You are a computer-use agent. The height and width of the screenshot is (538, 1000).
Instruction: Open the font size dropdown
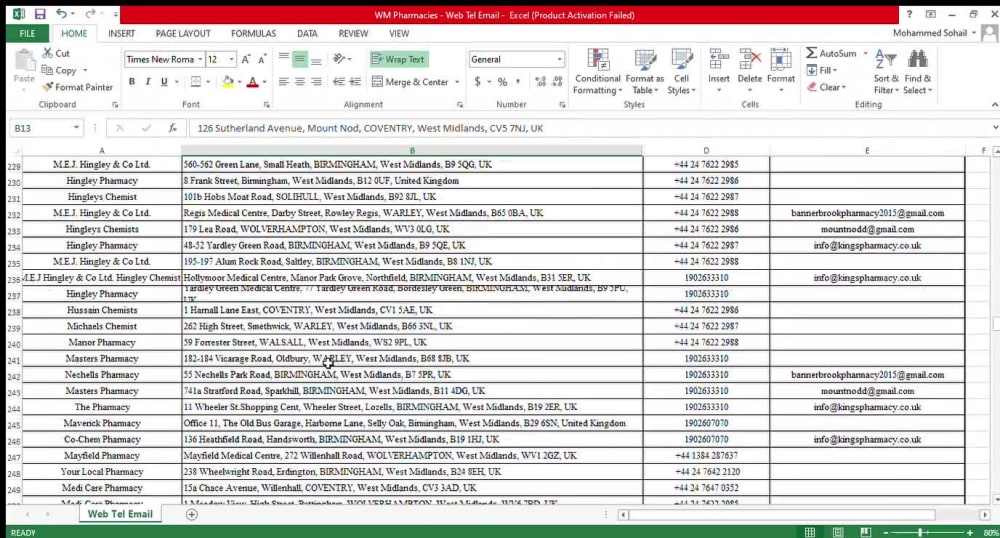pyautogui.click(x=231, y=59)
